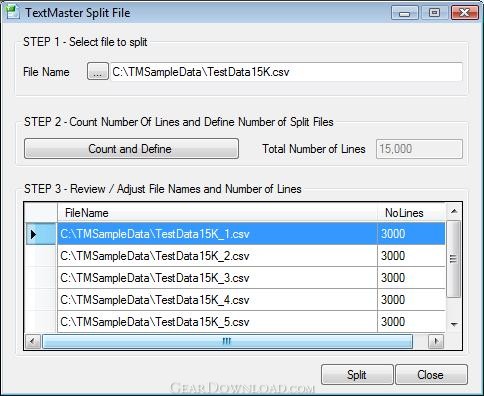Click NoLines value 3000 for TestData15K_4.csv
The height and width of the screenshot is (396, 484).
(411, 300)
